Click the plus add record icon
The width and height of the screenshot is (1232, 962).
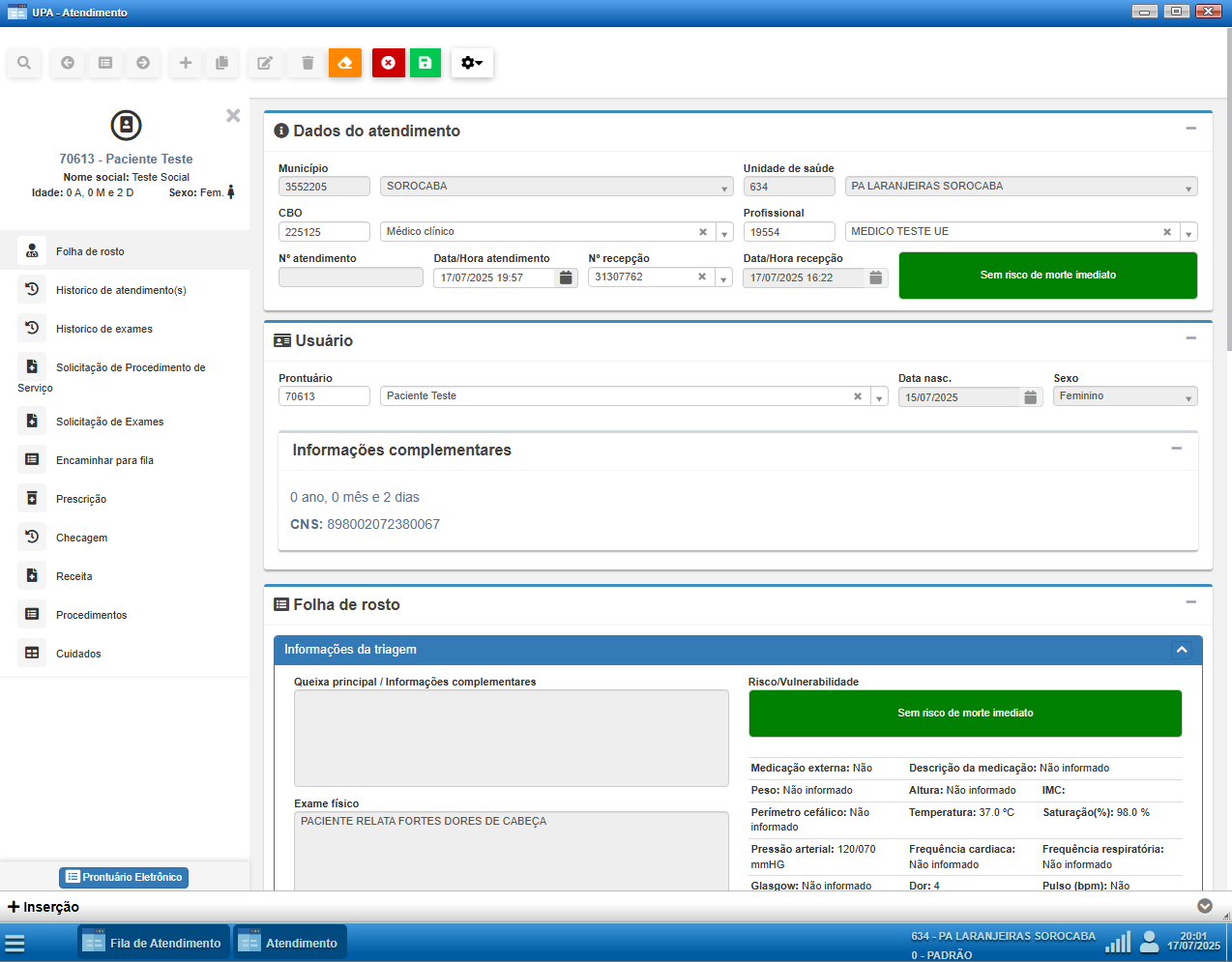pyautogui.click(x=185, y=63)
